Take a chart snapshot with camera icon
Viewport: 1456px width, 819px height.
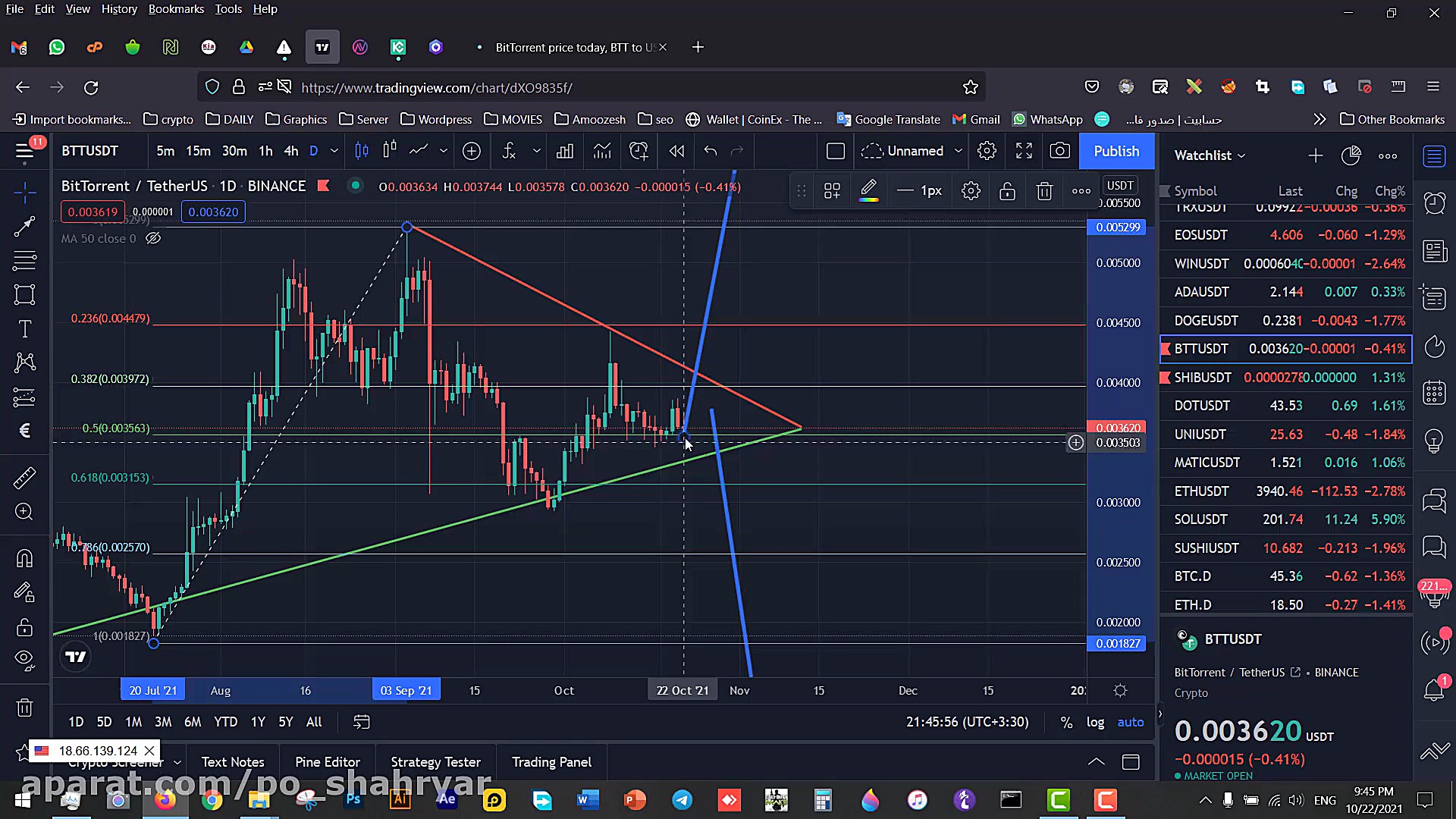pos(1059,151)
